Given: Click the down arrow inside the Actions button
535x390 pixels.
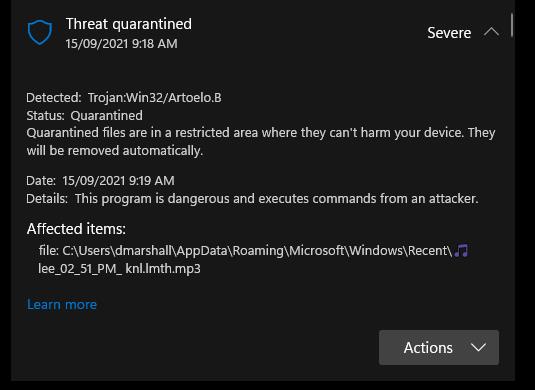Looking at the screenshot, I should coord(478,347).
